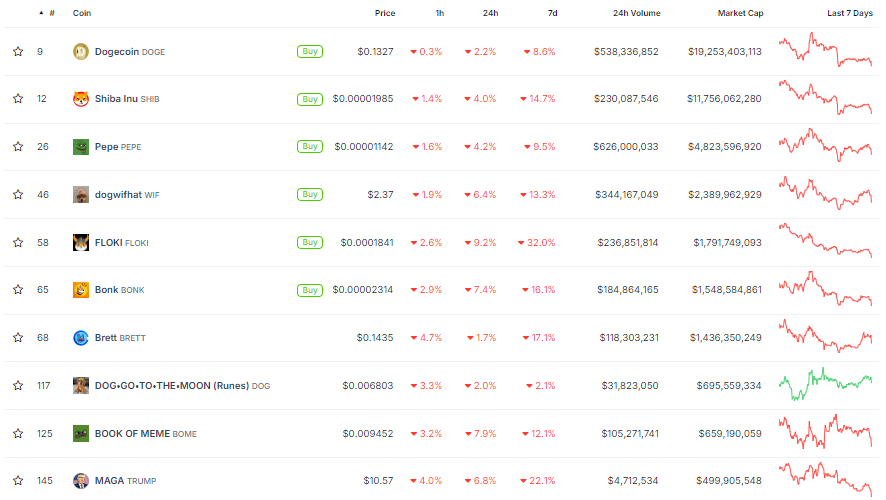Sort by the rank # column
Viewport: 886px width, 500px height.
click(x=50, y=13)
